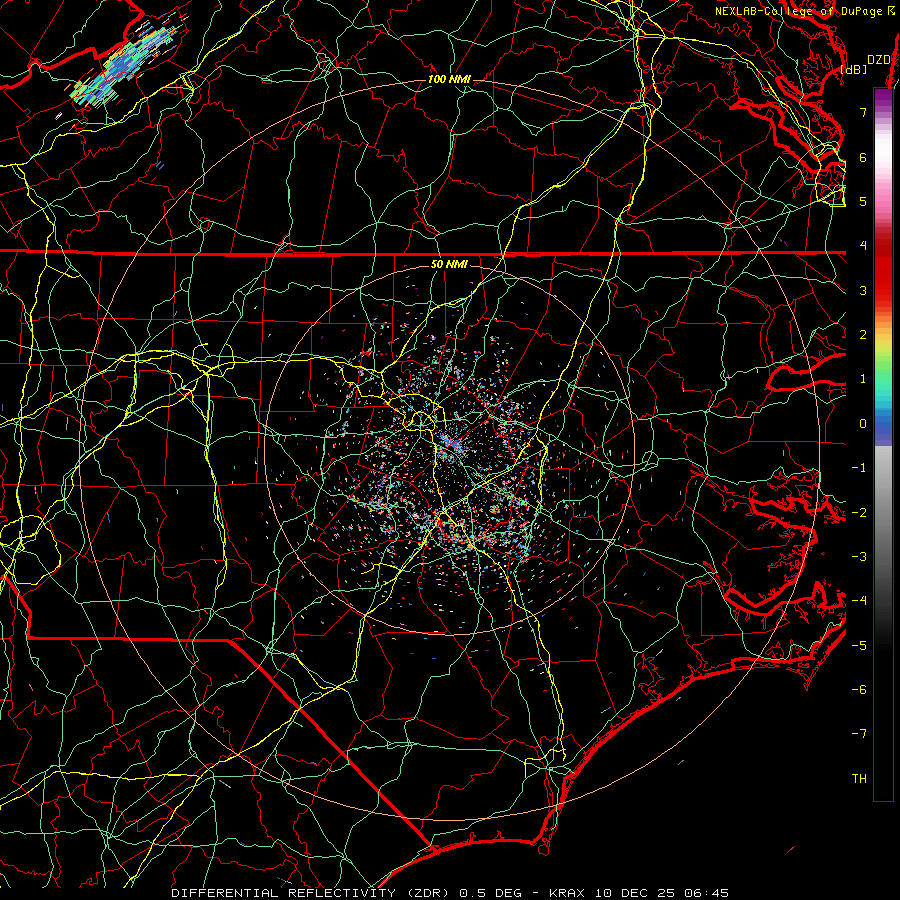Click the 6 dB label on the color scale
This screenshot has width=900, height=900.
coord(863,157)
